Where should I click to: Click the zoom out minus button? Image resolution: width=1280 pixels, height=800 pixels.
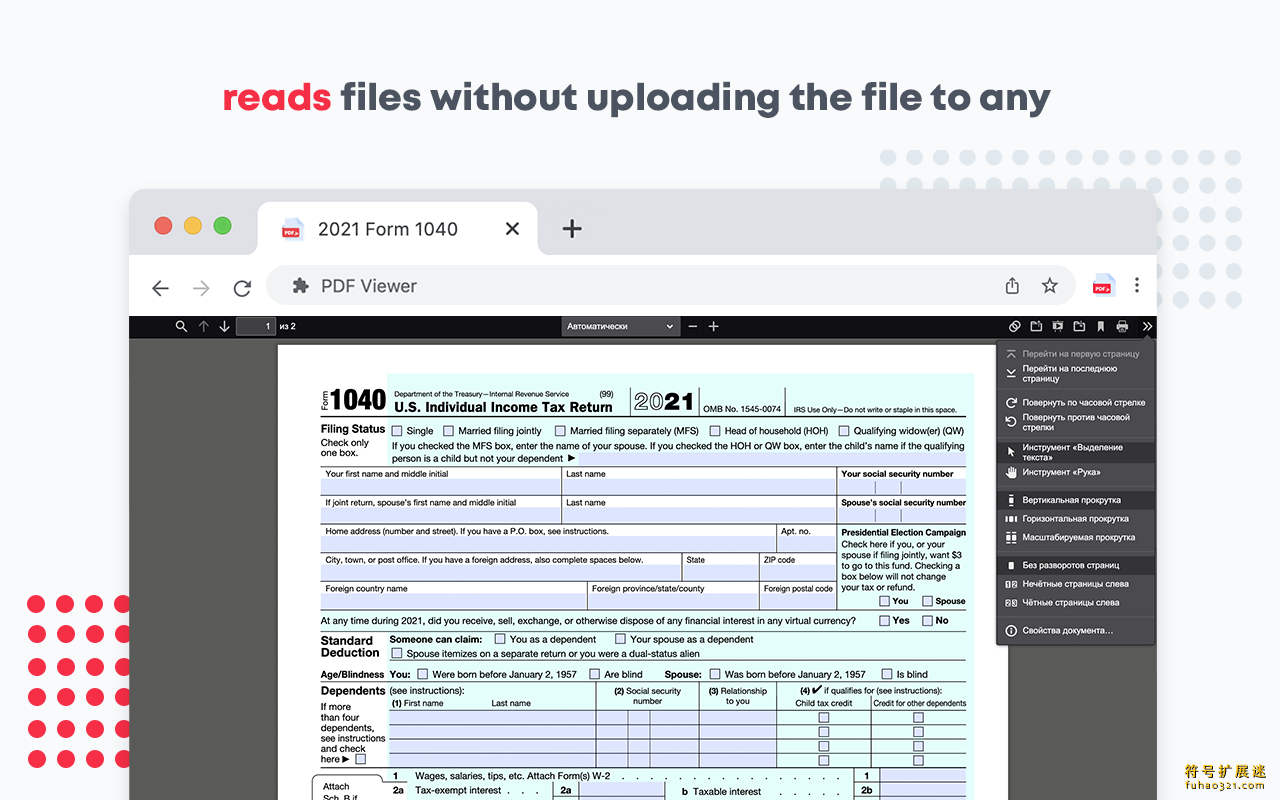[693, 326]
